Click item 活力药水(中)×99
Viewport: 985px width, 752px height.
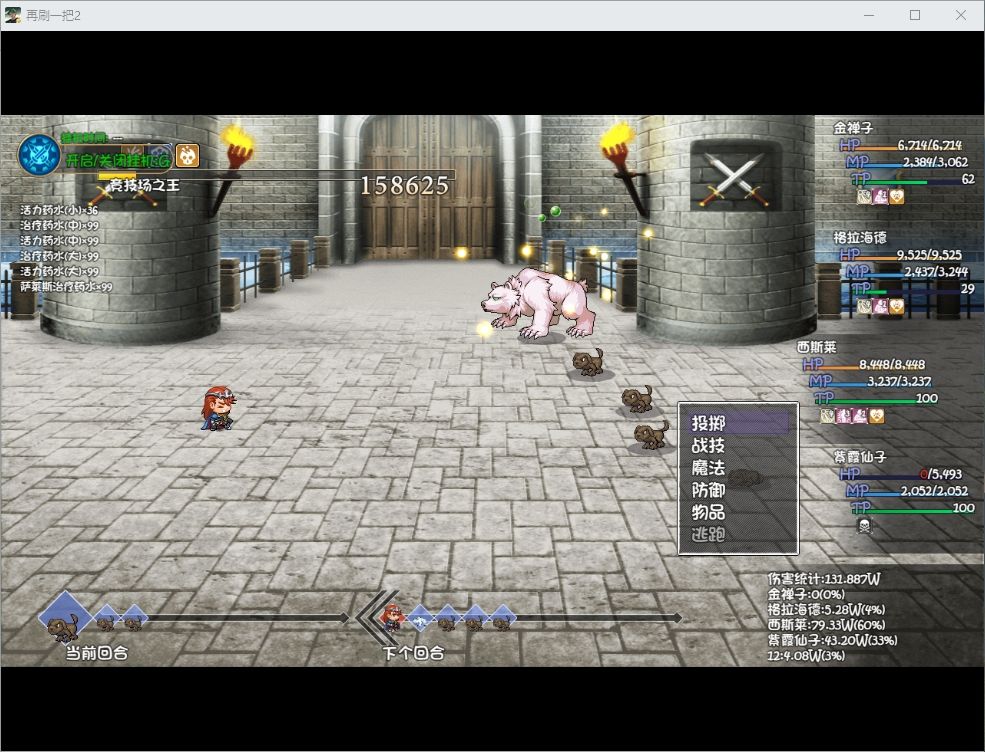click(x=59, y=241)
